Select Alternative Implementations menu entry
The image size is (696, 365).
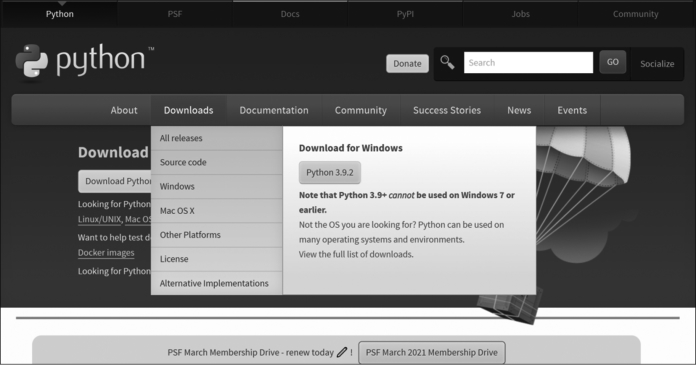pyautogui.click(x=217, y=283)
